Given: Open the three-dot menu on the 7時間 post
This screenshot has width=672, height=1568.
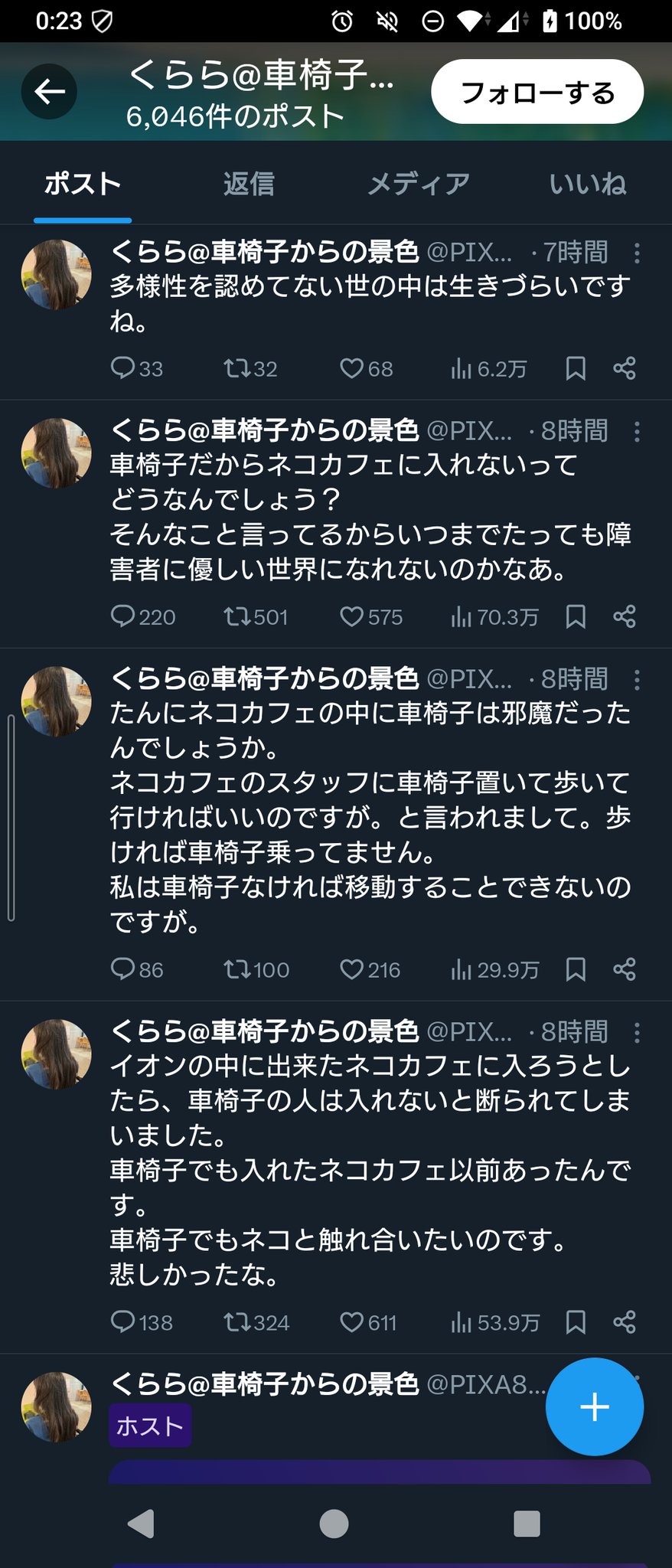Looking at the screenshot, I should coord(637,253).
